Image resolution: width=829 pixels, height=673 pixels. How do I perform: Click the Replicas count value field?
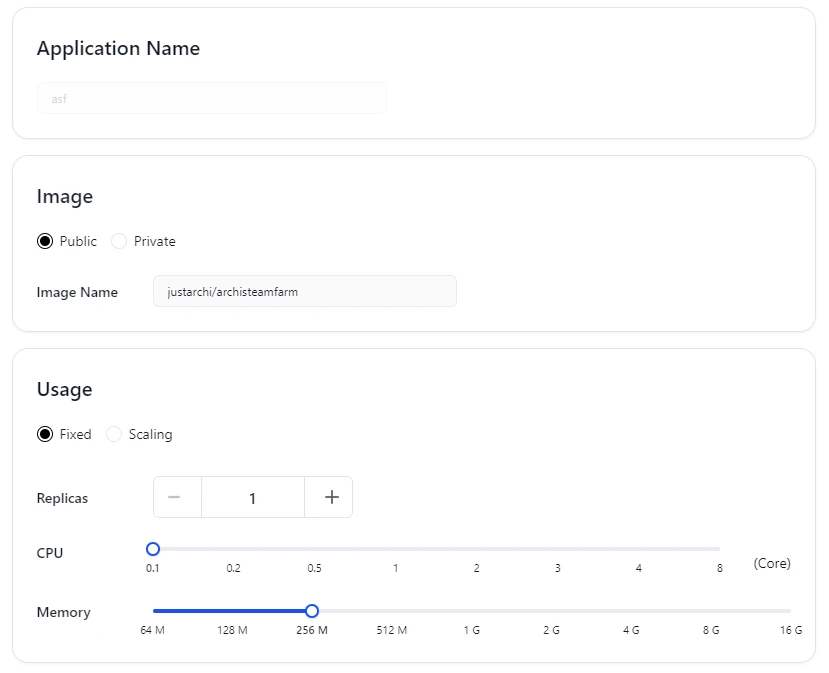tap(253, 497)
